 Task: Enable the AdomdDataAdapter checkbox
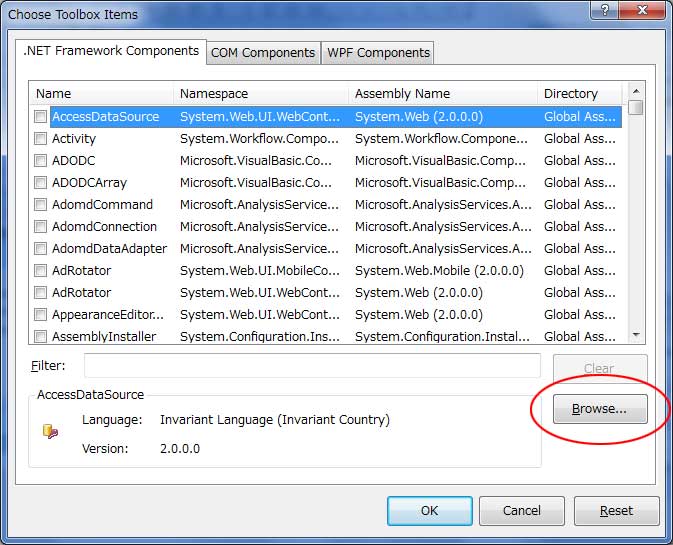pos(40,248)
